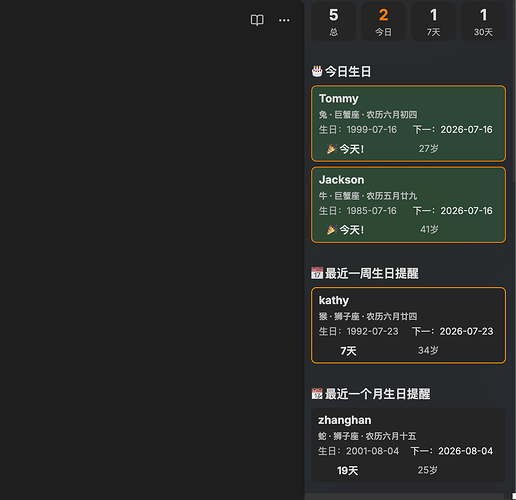Click kathy's 7天 countdown

pos(348,351)
